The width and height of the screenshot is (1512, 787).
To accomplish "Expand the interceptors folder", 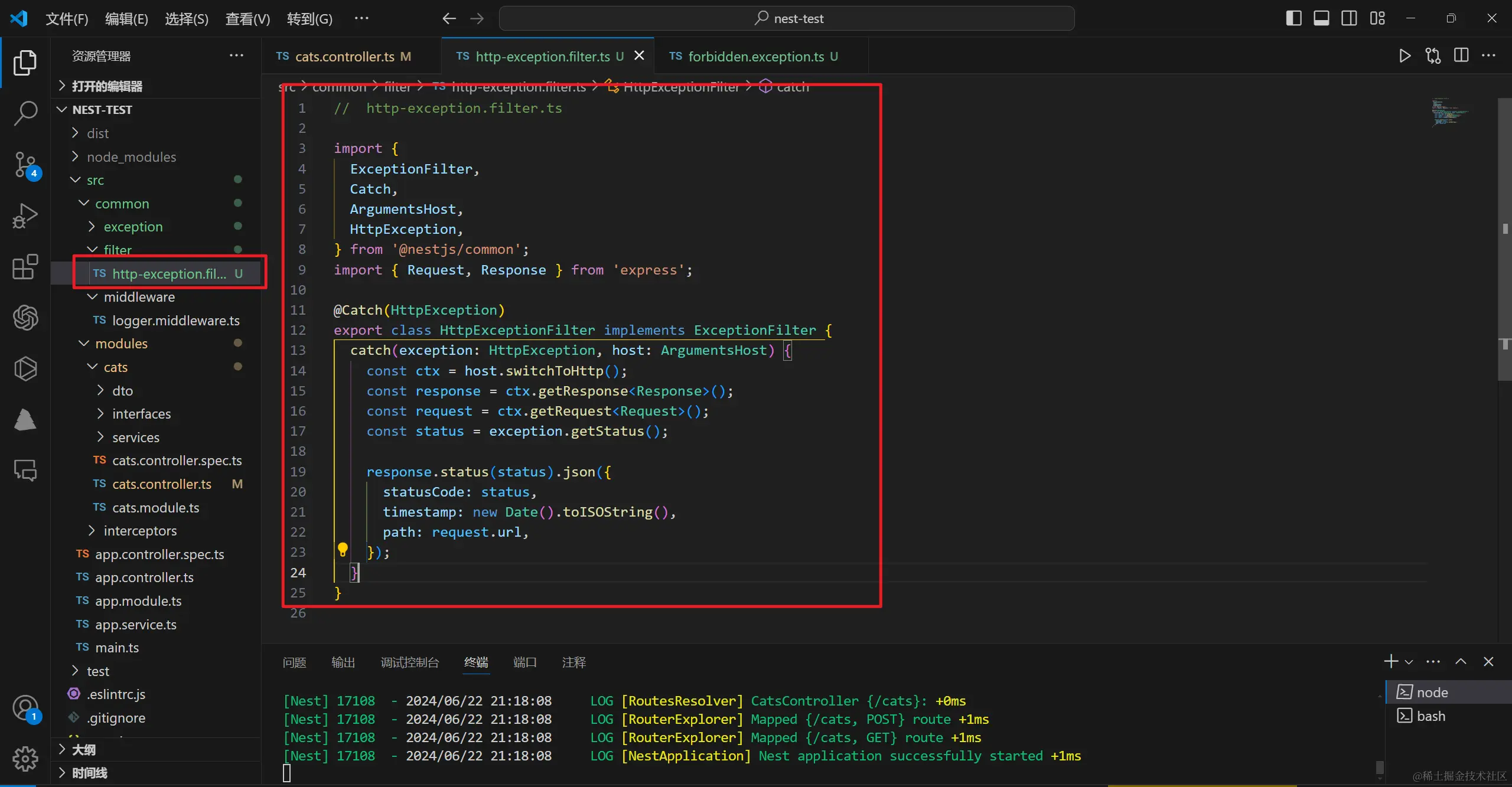I will pos(156,531).
